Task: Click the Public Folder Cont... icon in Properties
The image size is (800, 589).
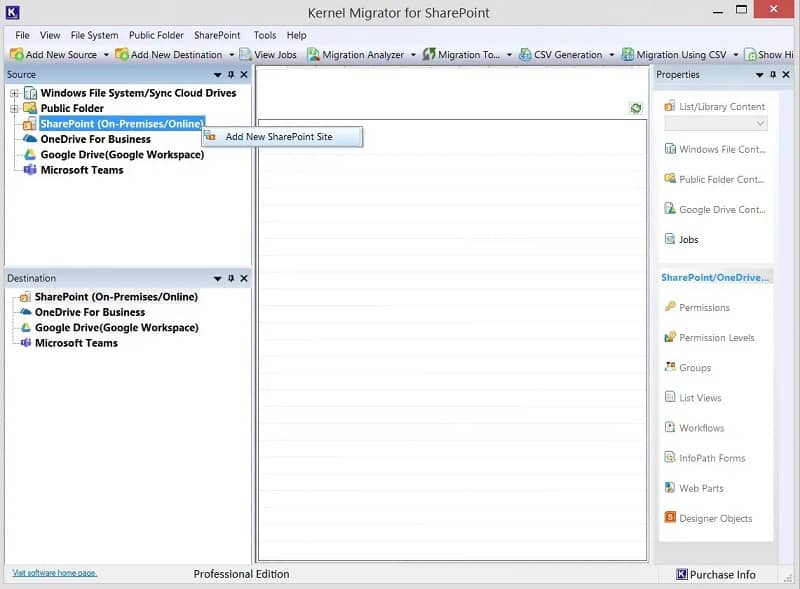Action: coord(670,178)
